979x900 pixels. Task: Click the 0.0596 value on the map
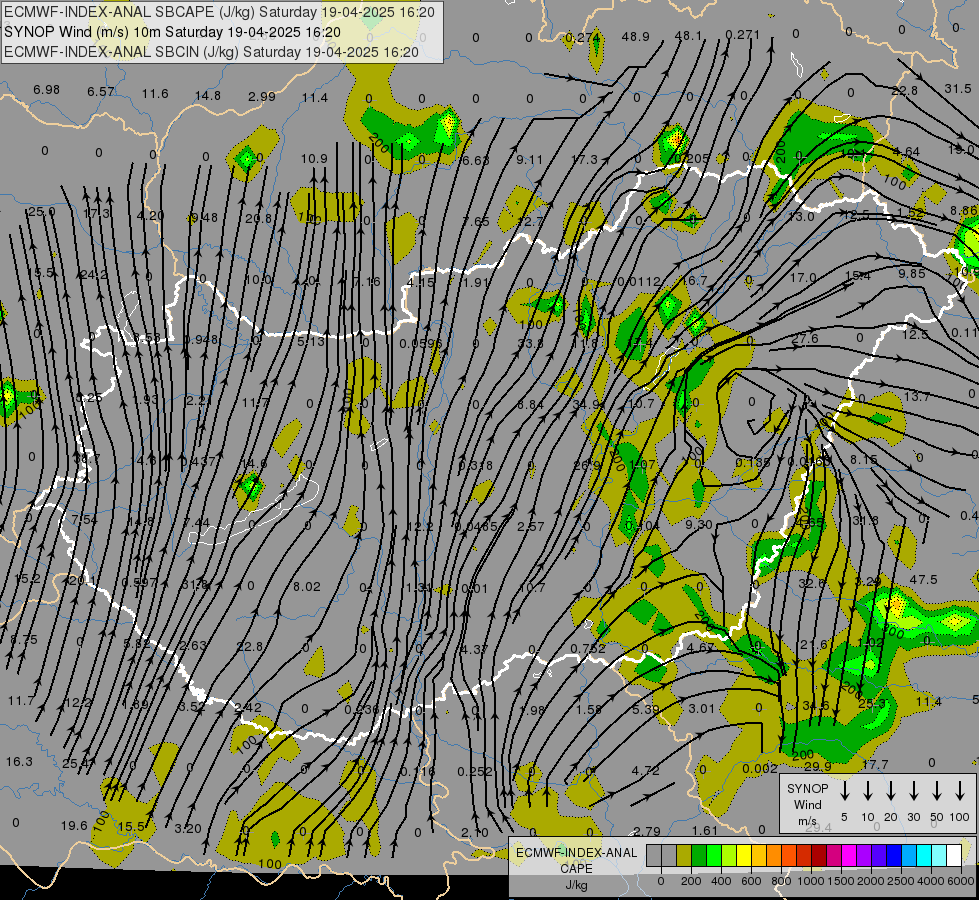[420, 344]
